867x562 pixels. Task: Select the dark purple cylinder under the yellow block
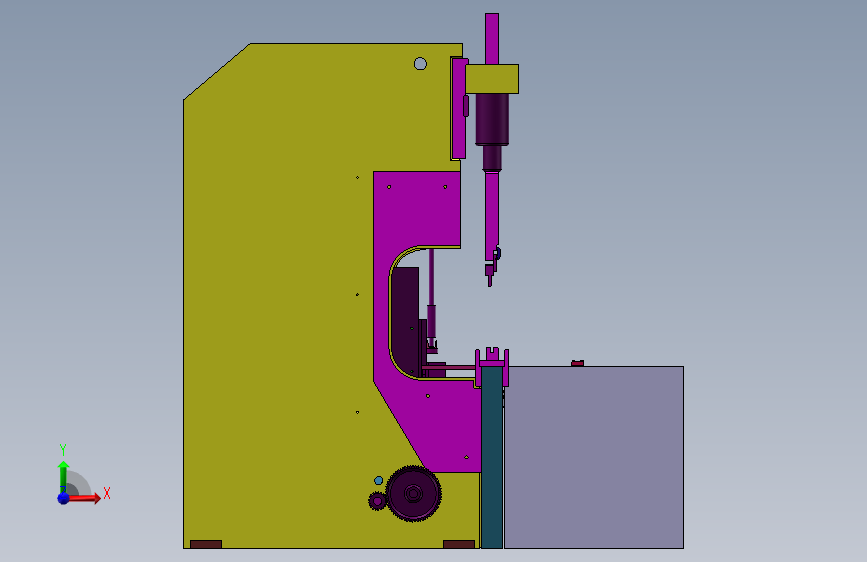492,119
